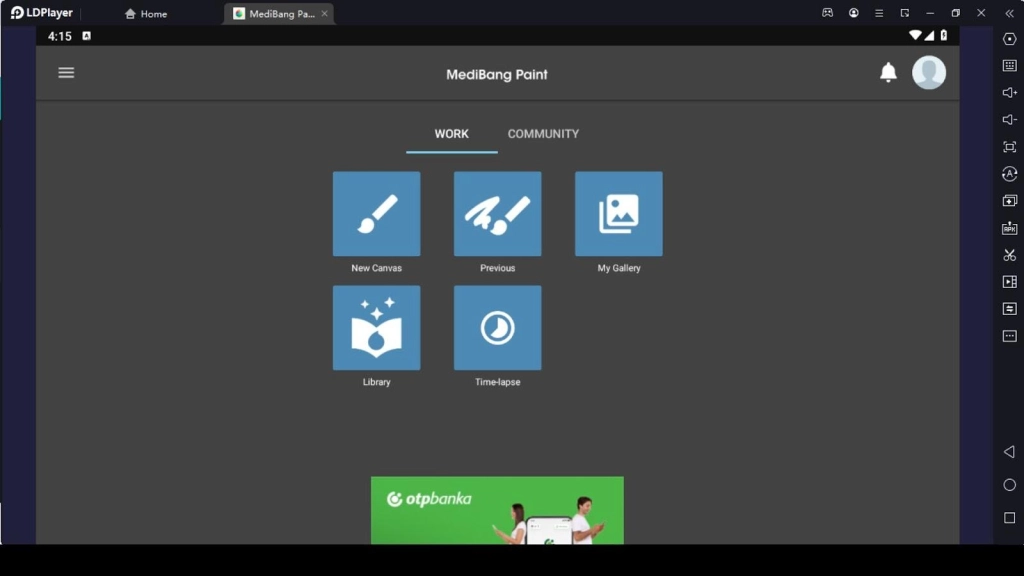Open the hamburger navigation menu
The image size is (1024, 576).
tap(66, 72)
